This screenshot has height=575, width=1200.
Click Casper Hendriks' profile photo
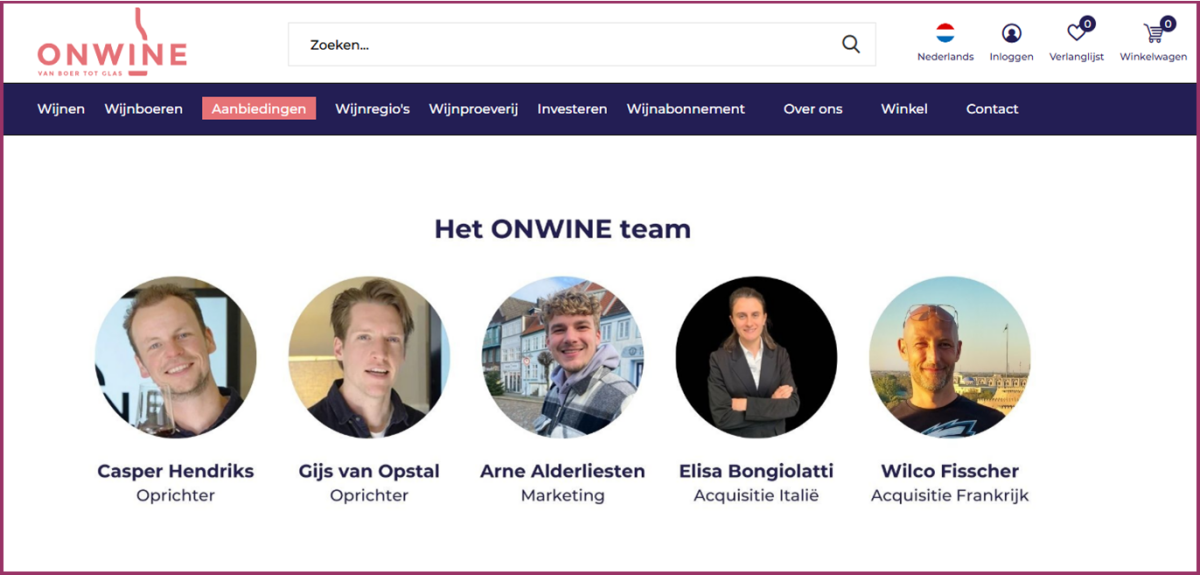point(175,357)
